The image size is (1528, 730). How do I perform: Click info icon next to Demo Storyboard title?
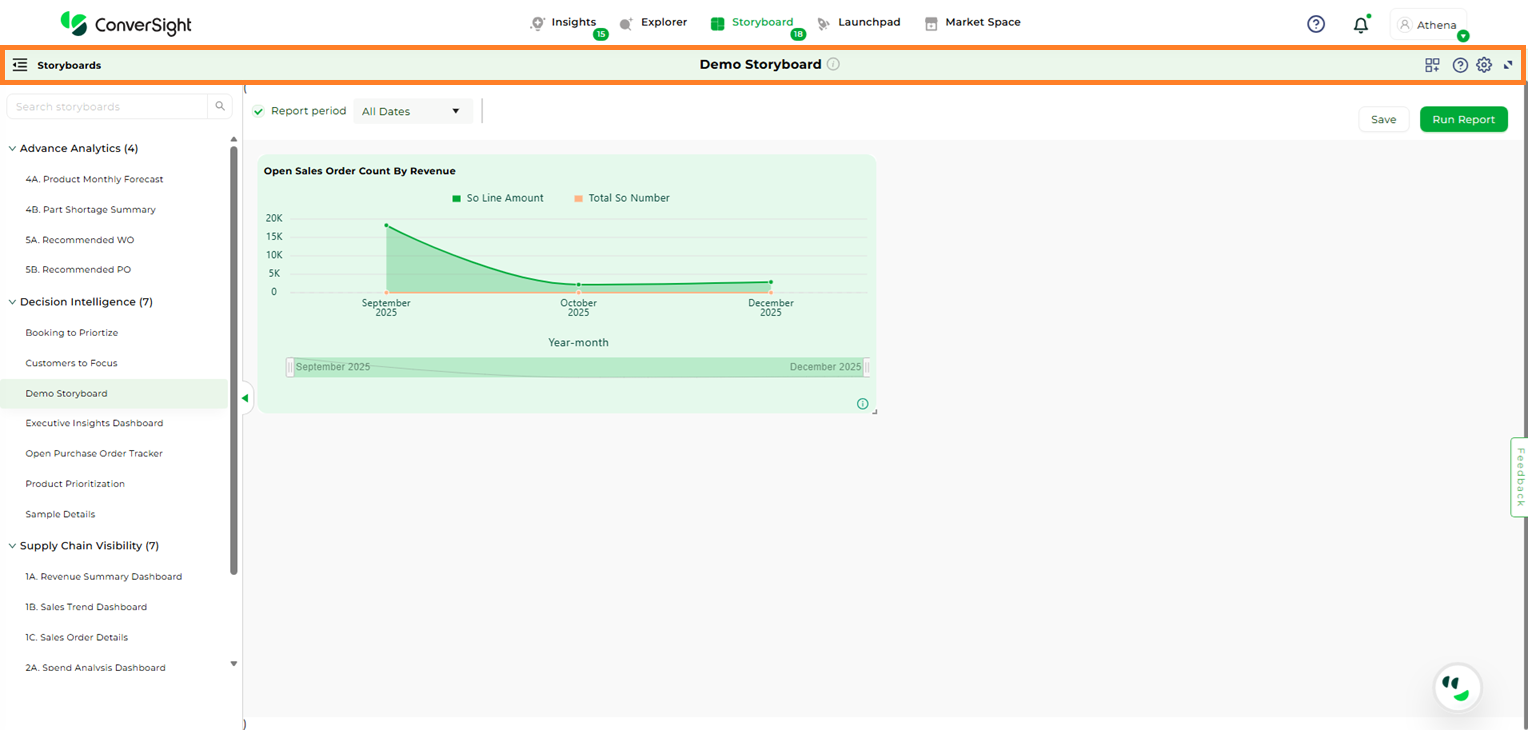[x=833, y=64]
